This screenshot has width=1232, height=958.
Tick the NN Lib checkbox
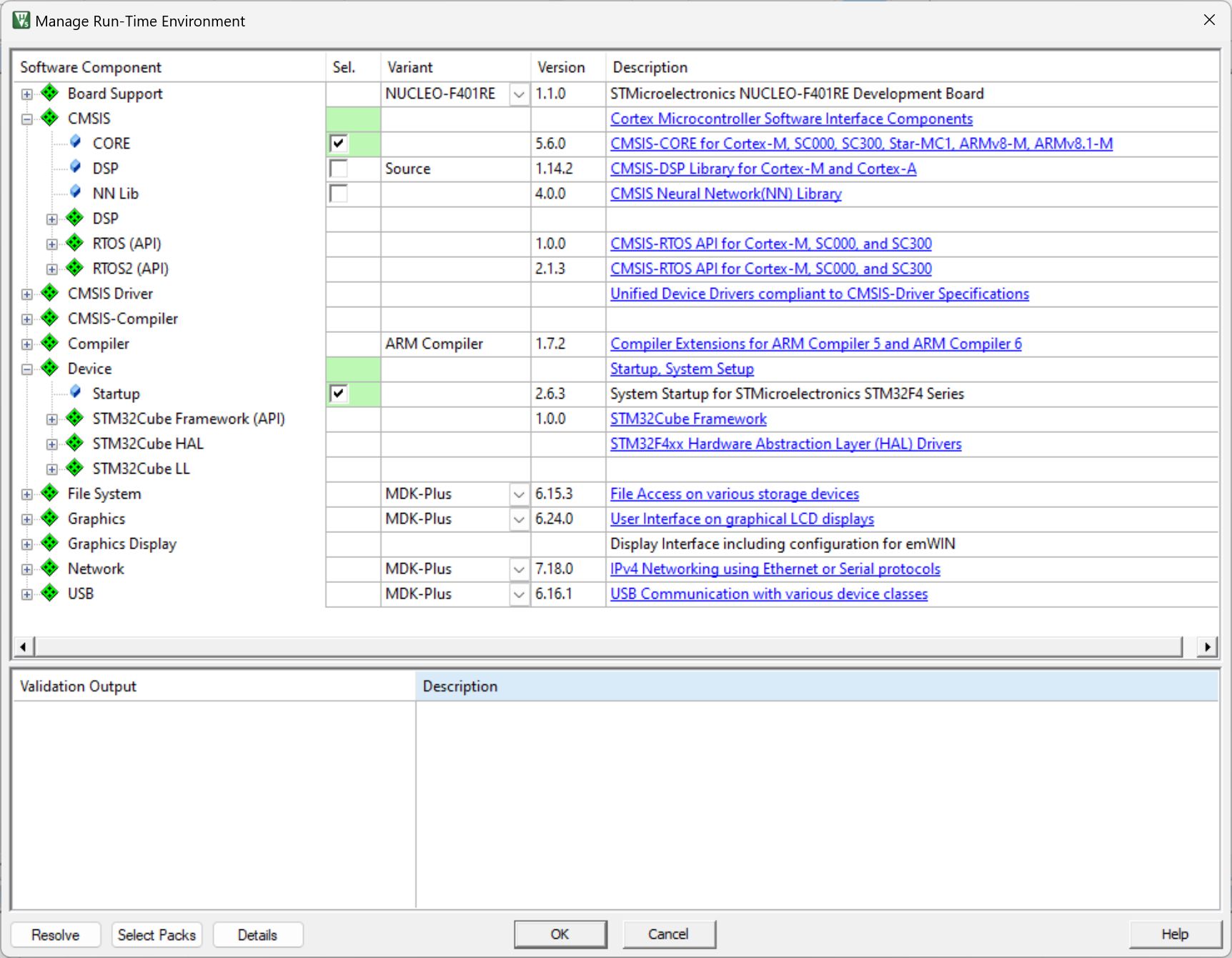click(339, 194)
